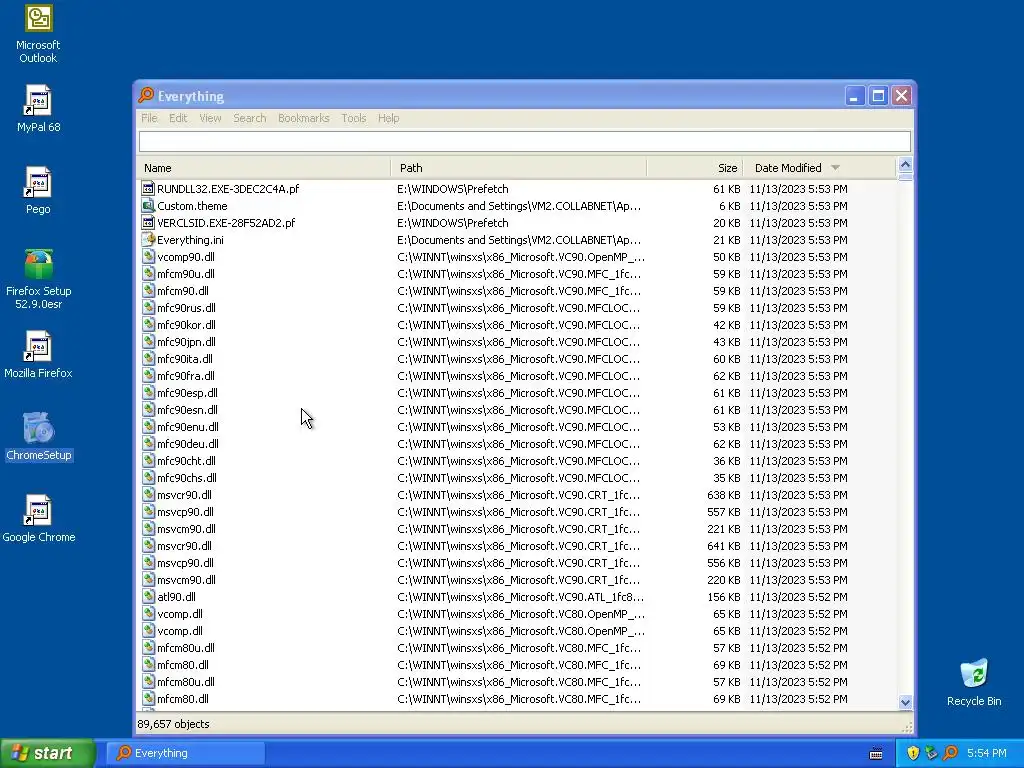Click the 156 KB size of atl90.dll
Screen dimensions: 1024x768
724,596
